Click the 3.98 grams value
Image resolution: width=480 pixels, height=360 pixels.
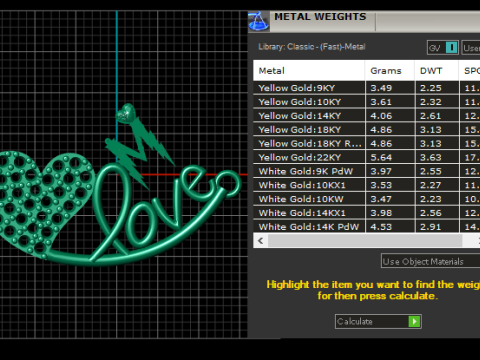381,213
